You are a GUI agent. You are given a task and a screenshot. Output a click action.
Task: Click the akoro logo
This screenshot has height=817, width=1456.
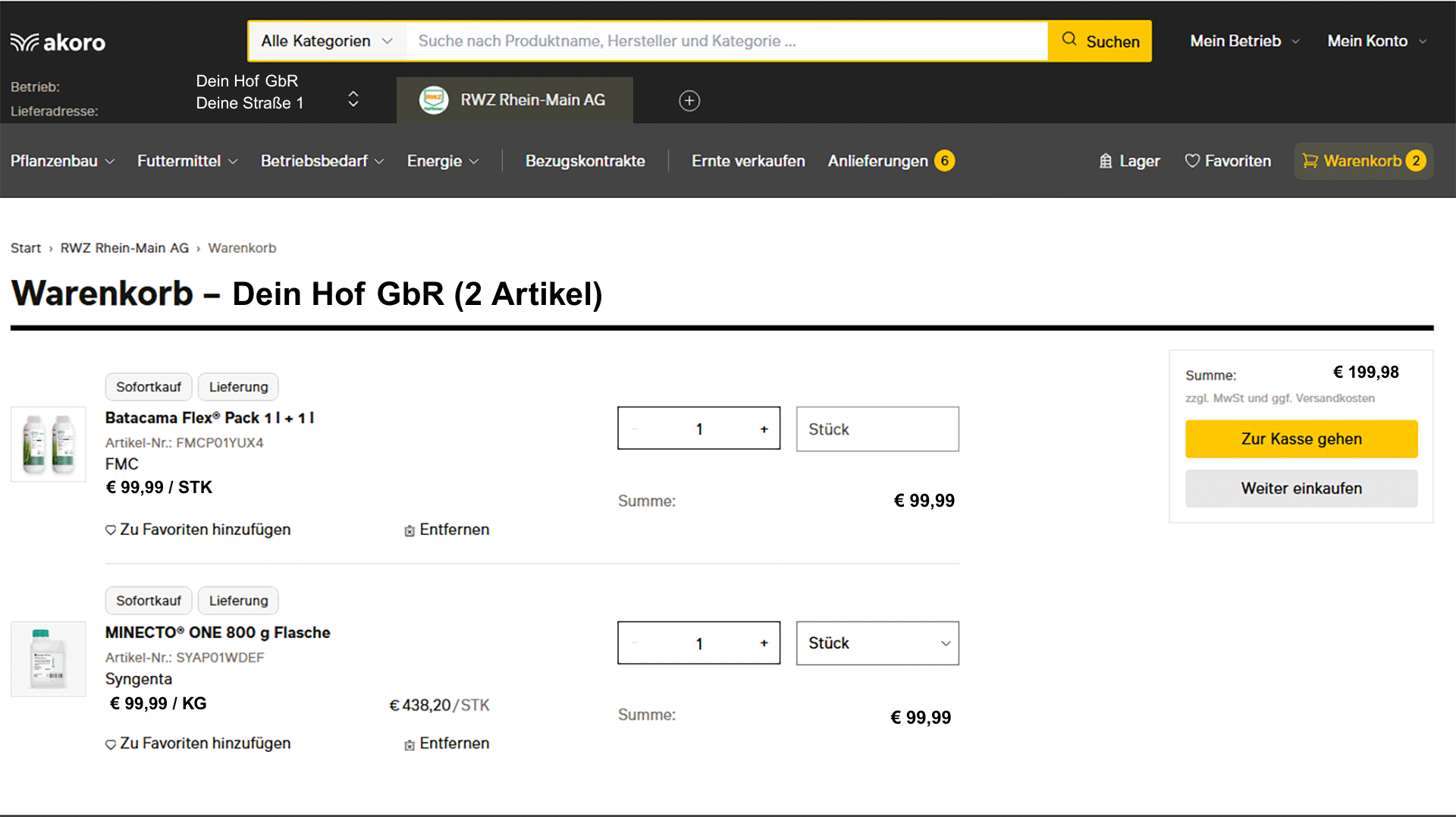click(58, 42)
